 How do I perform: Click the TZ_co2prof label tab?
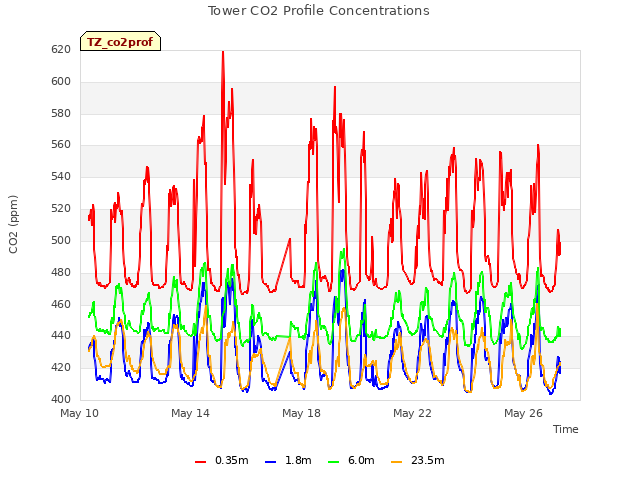click(120, 42)
